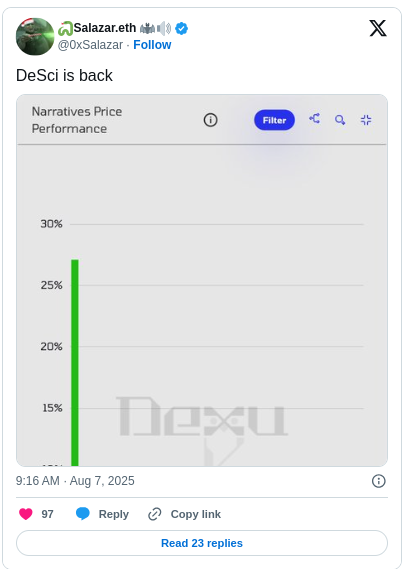The image size is (407, 578).
Task: Click the green DeSci performance bar
Action: [x=75, y=363]
